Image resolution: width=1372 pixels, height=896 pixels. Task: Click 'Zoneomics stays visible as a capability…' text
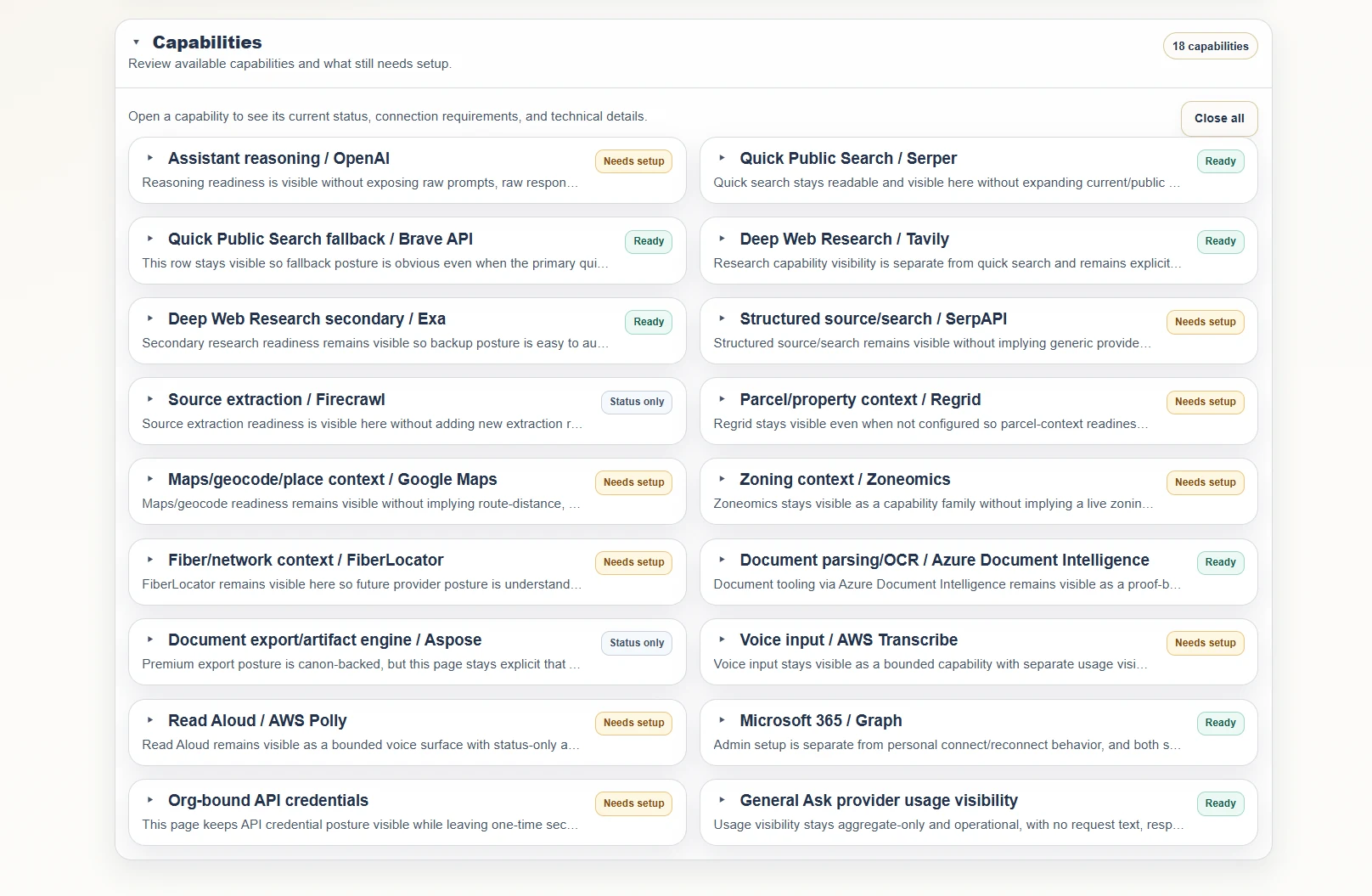tap(933, 504)
